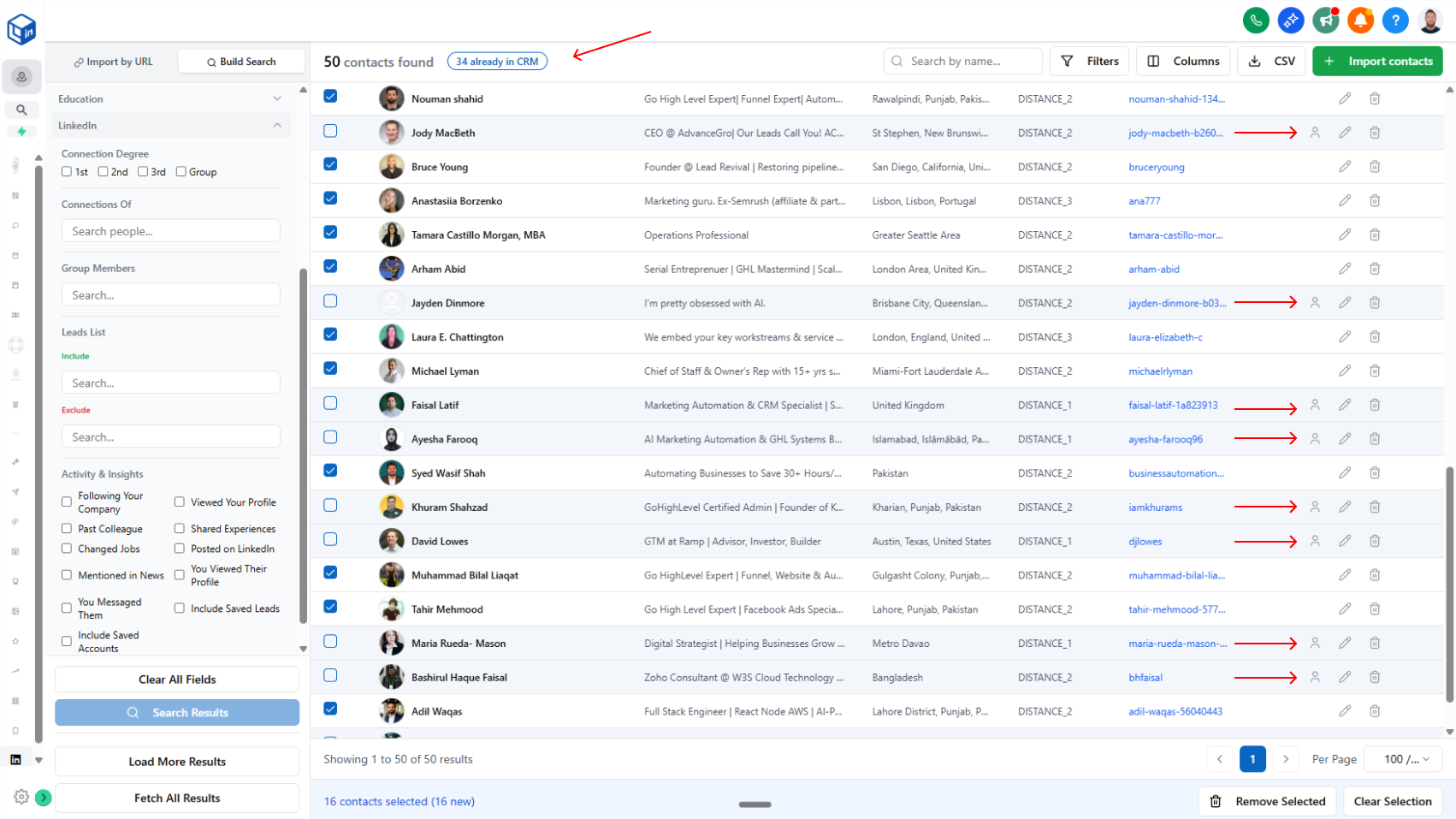Select the search magnifier in left sidebar
The height and width of the screenshot is (819, 1456).
[x=21, y=110]
